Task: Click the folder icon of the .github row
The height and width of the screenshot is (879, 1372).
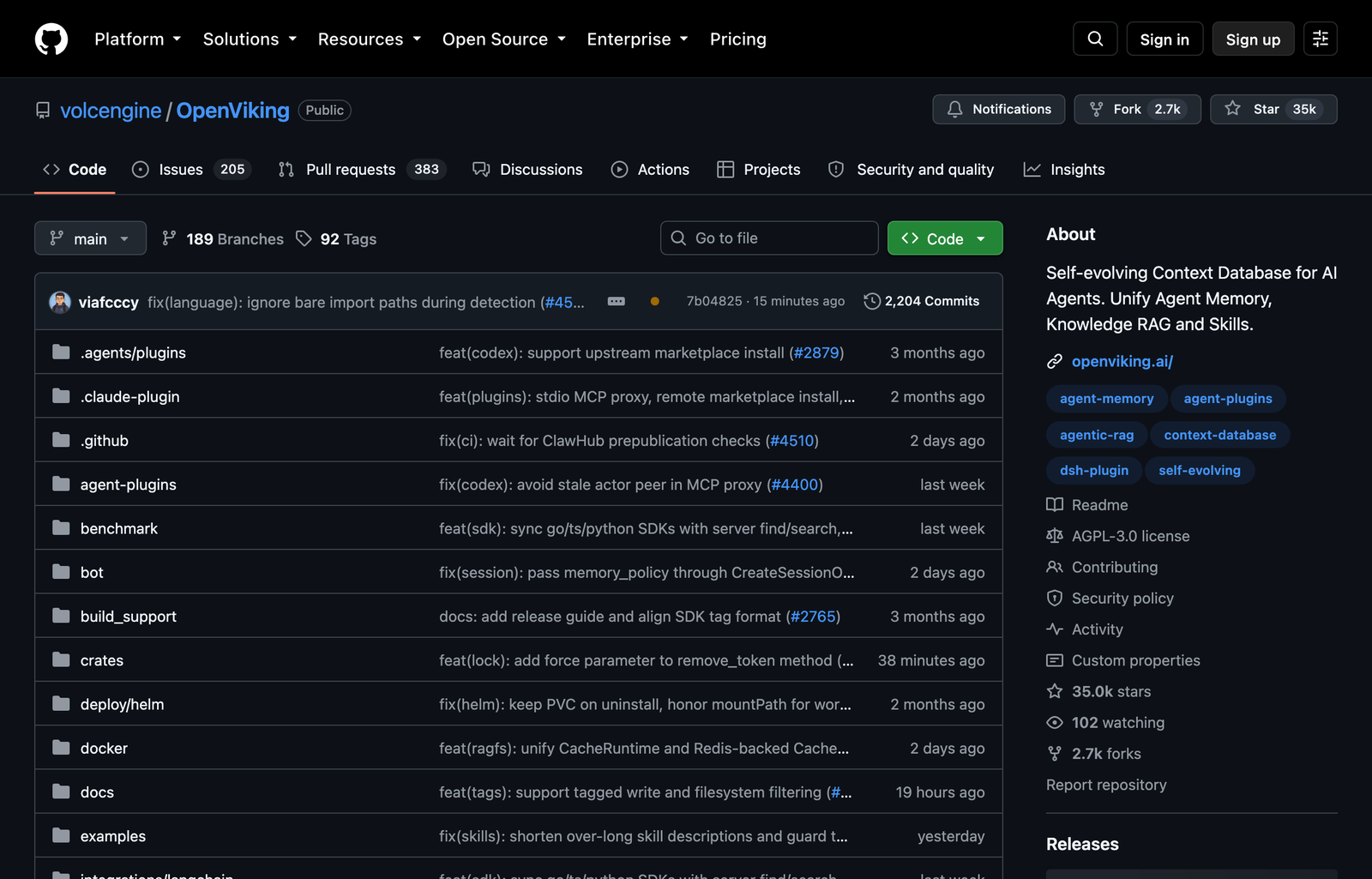Action: [x=61, y=440]
